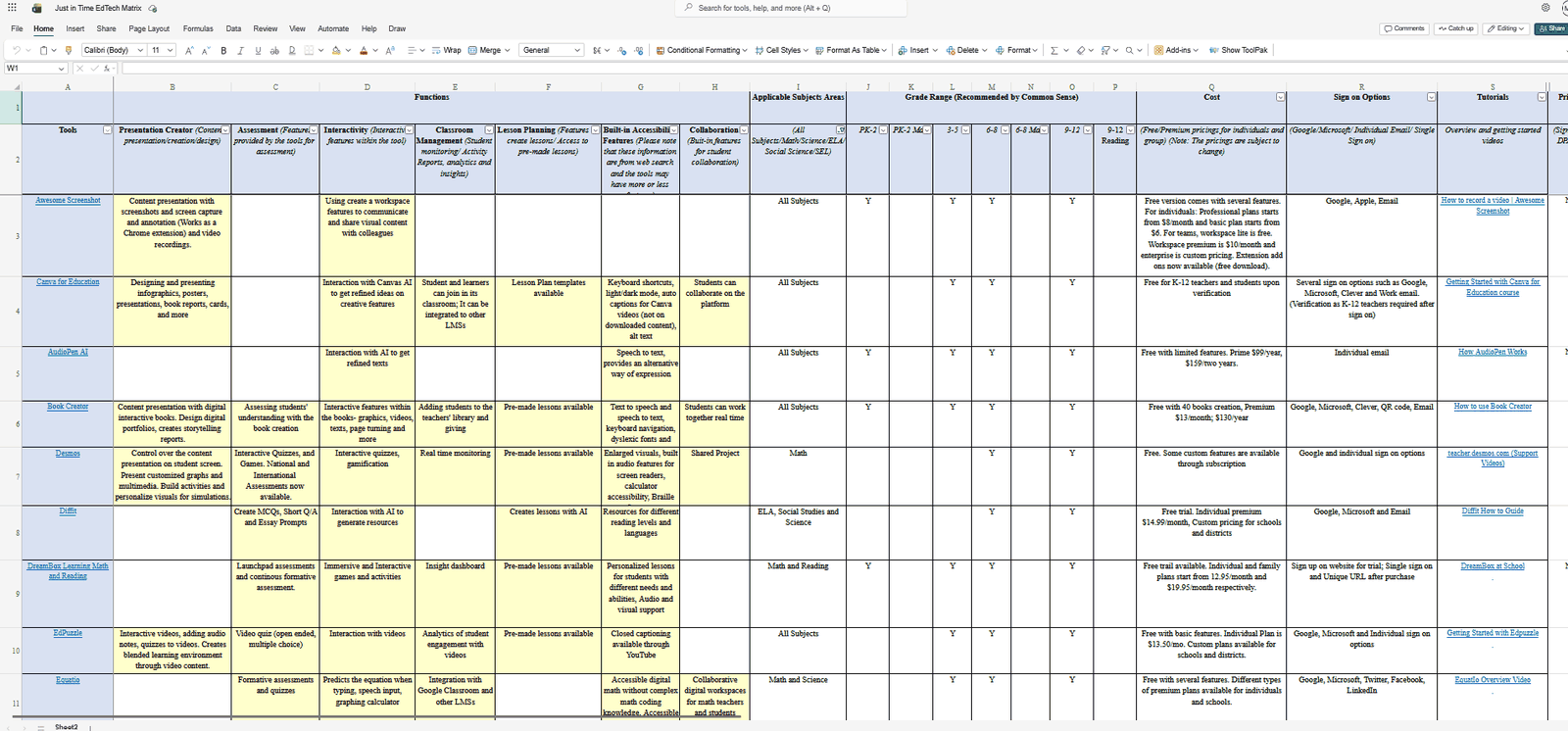Open the How AudioPen Works link
Screen dimensions: 1568x731
coord(1493,352)
